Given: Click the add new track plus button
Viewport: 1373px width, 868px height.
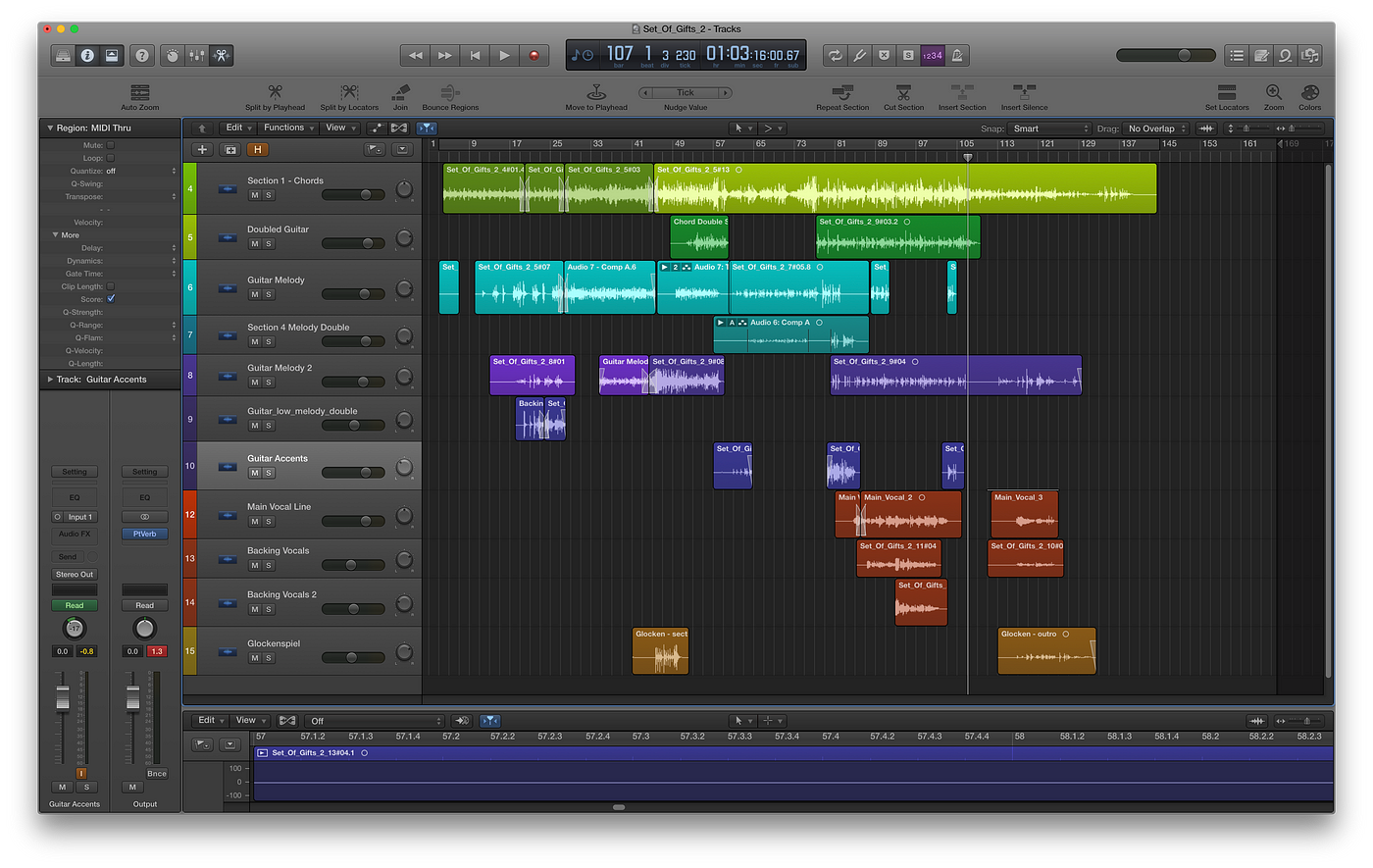Looking at the screenshot, I should [x=202, y=149].
